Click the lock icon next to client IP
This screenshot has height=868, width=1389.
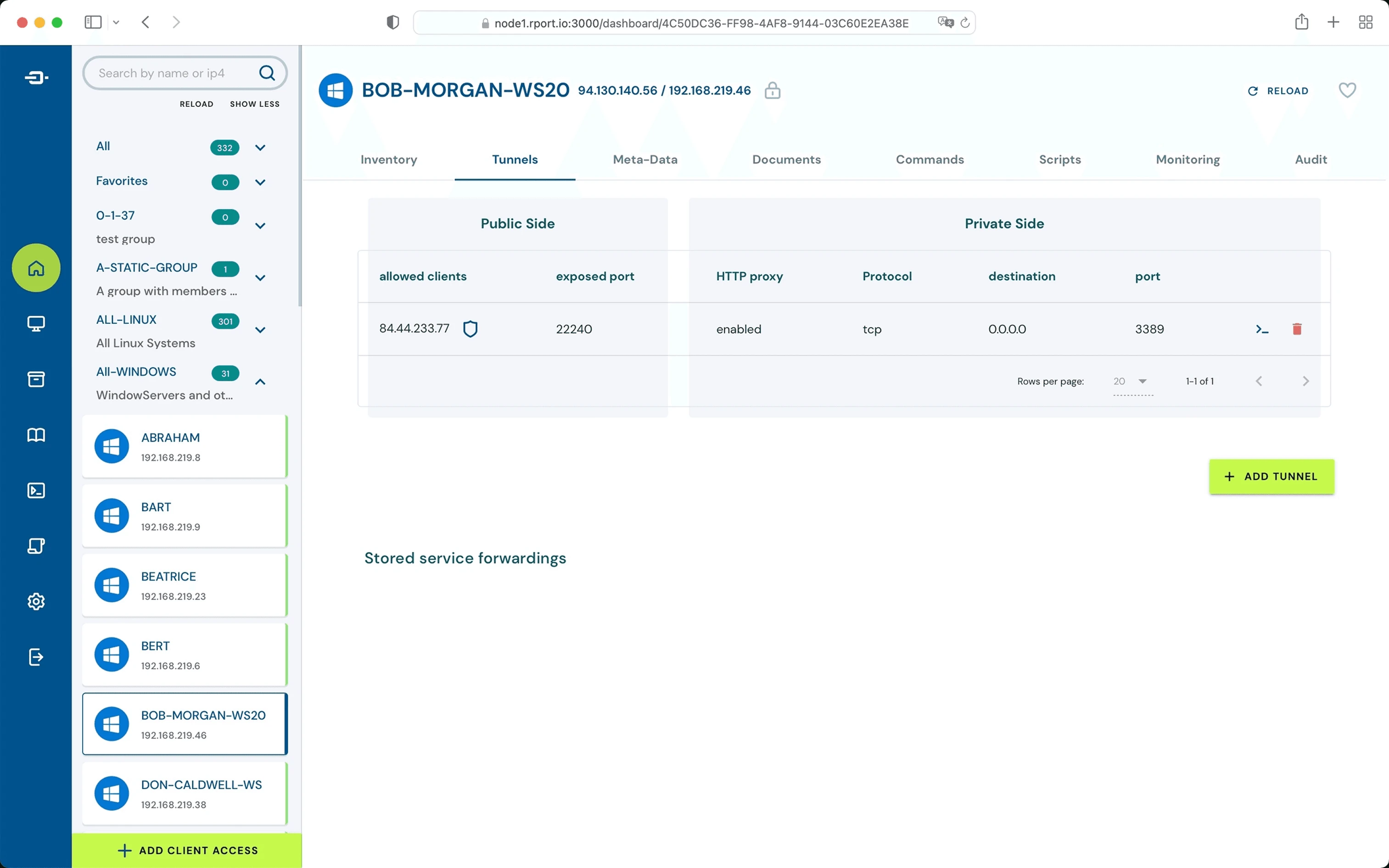(x=773, y=91)
